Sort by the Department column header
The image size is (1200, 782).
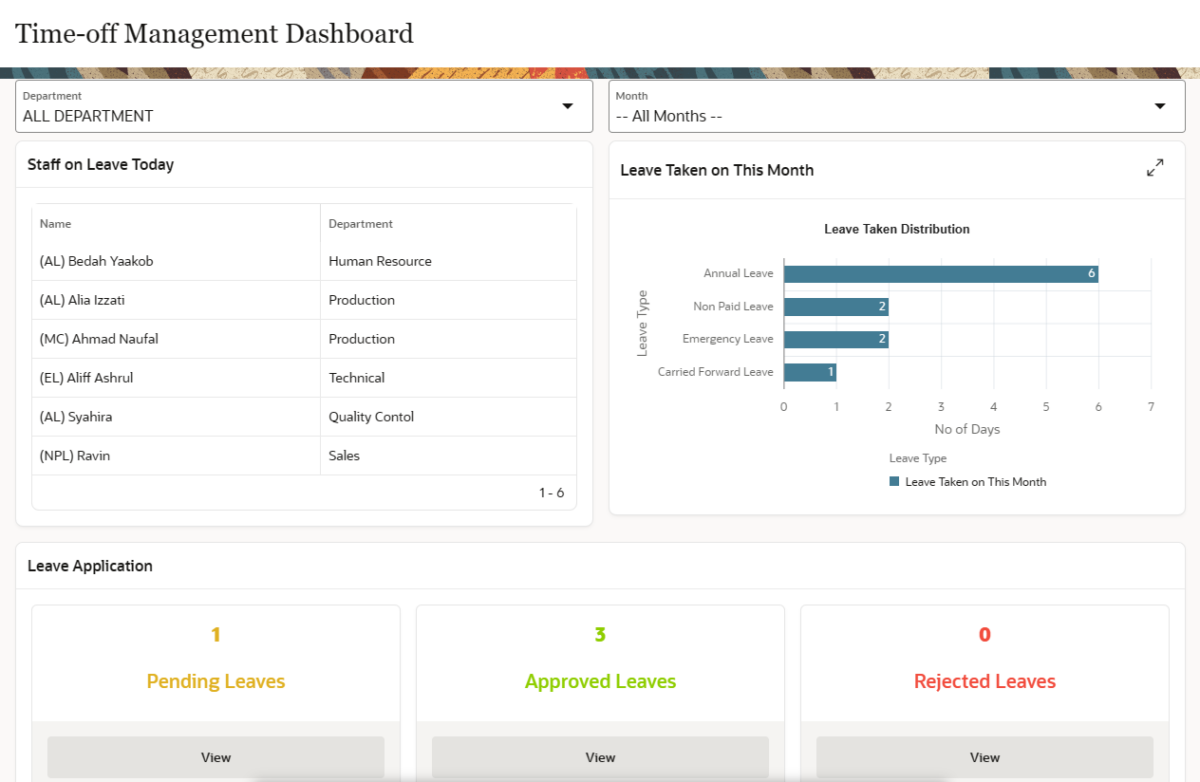coord(361,224)
